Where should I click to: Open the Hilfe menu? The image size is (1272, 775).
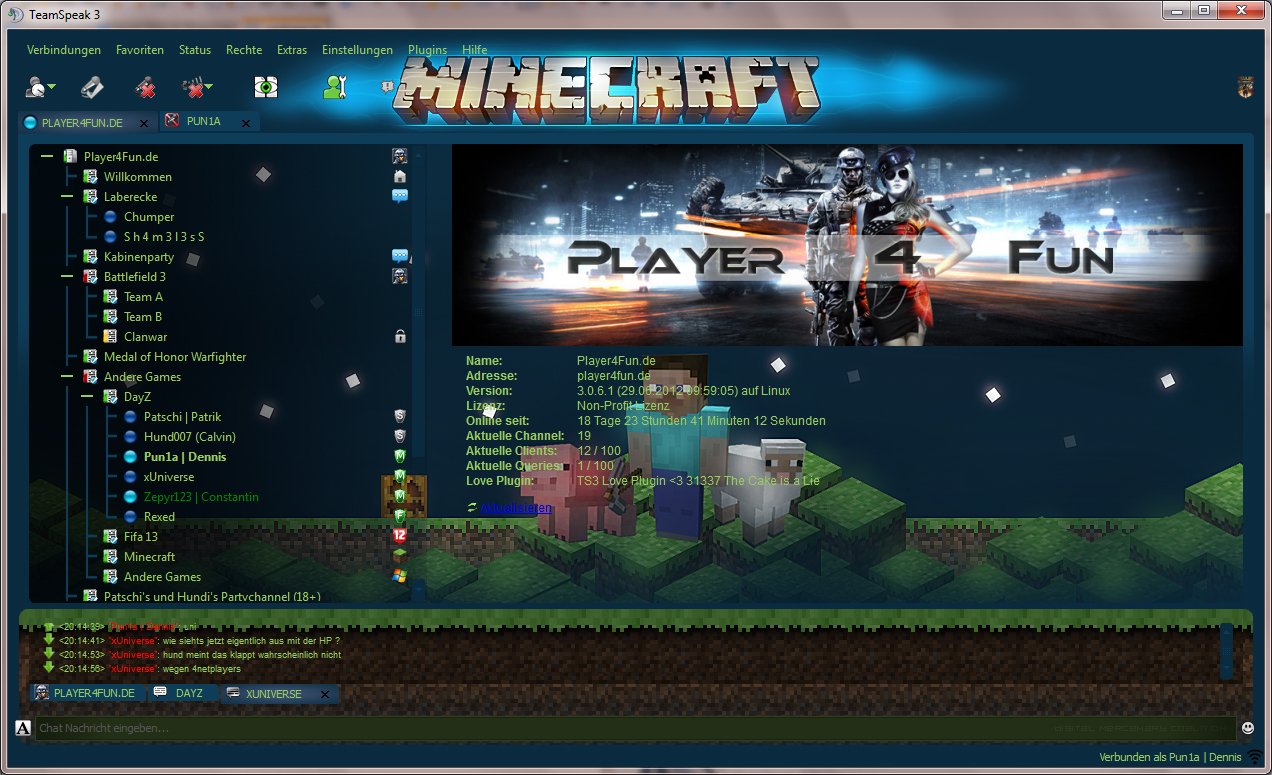tap(475, 50)
